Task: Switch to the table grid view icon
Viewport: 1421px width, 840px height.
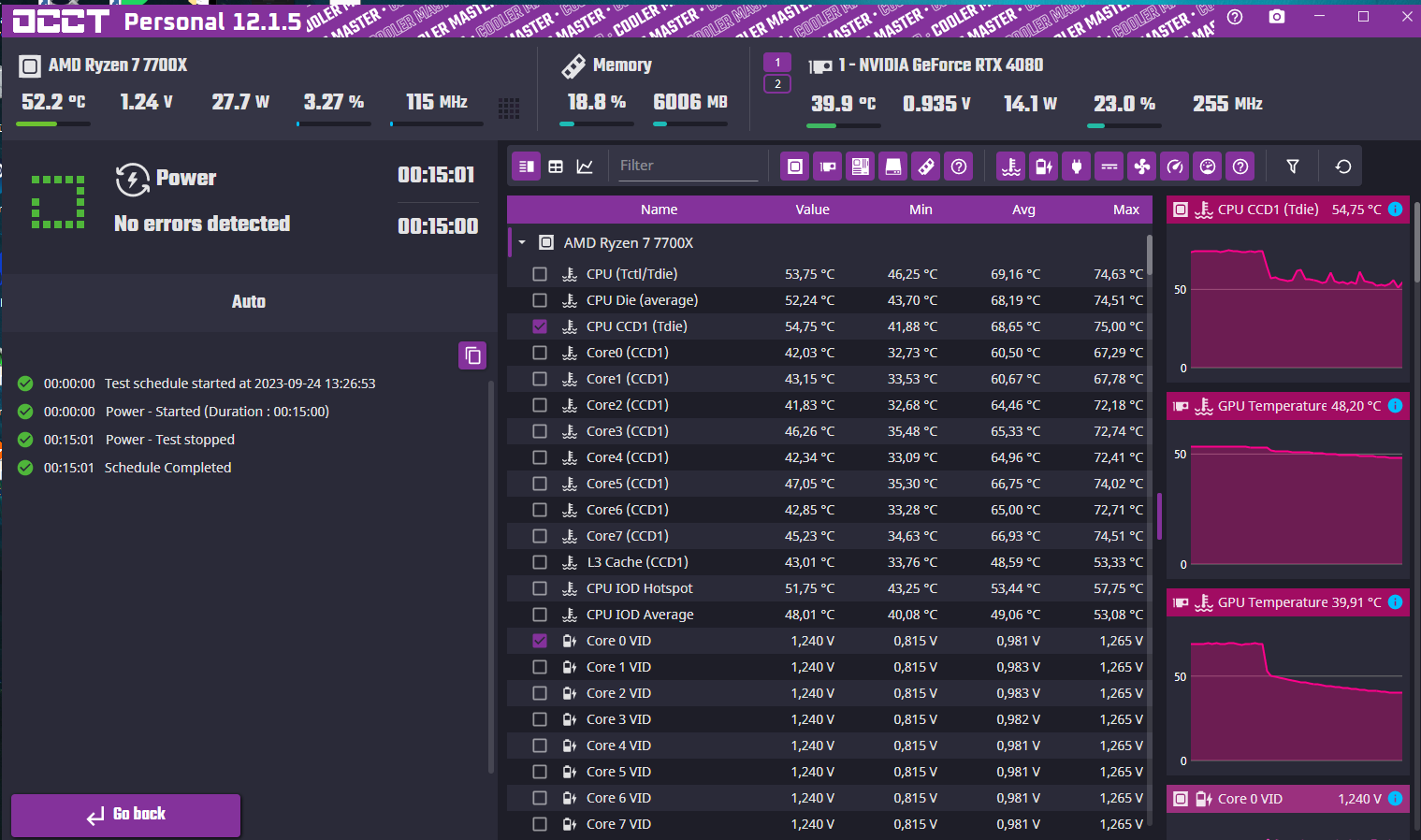Action: pos(556,167)
